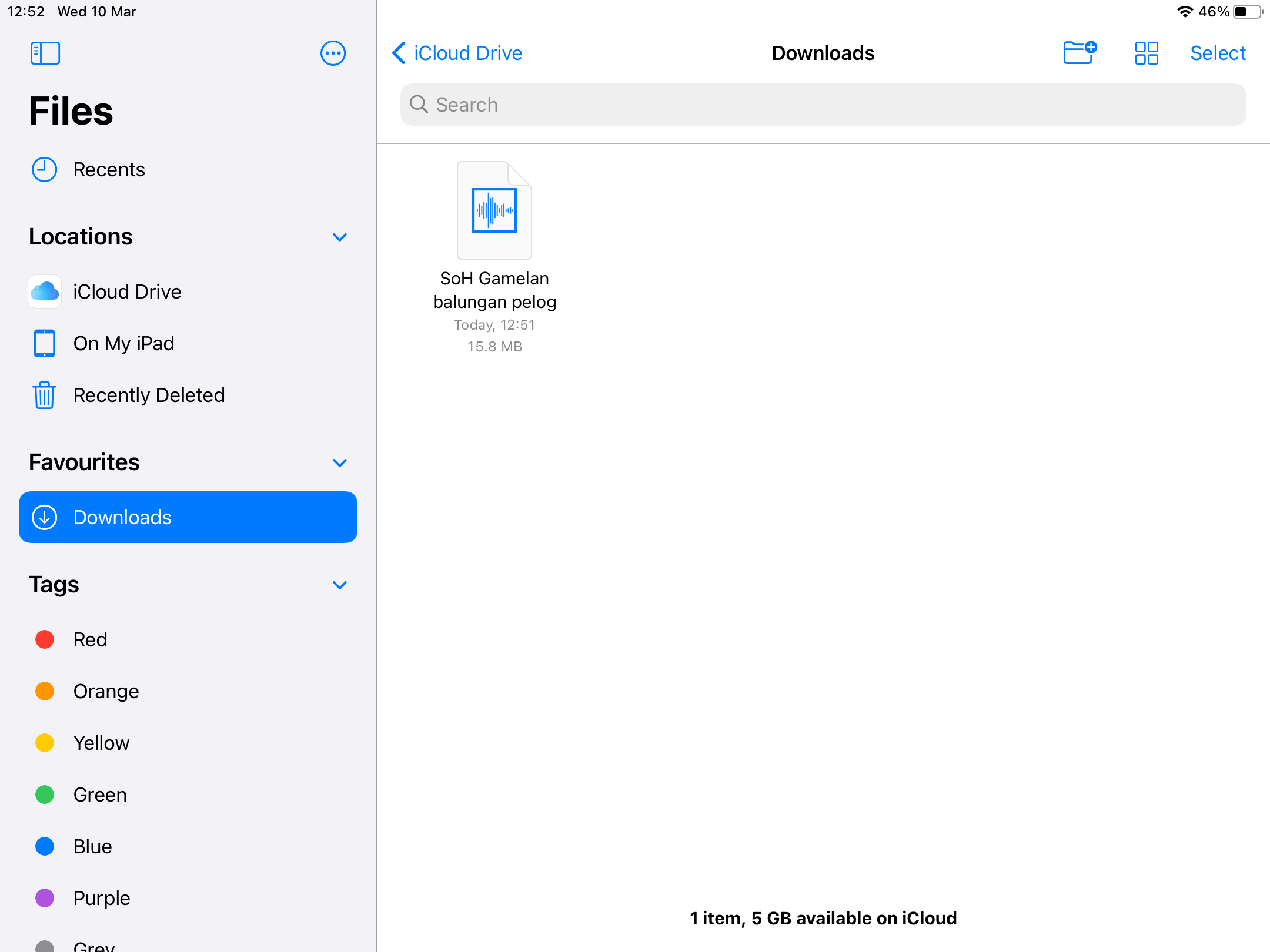Collapse the Favourites section
The width and height of the screenshot is (1270, 952).
340,462
